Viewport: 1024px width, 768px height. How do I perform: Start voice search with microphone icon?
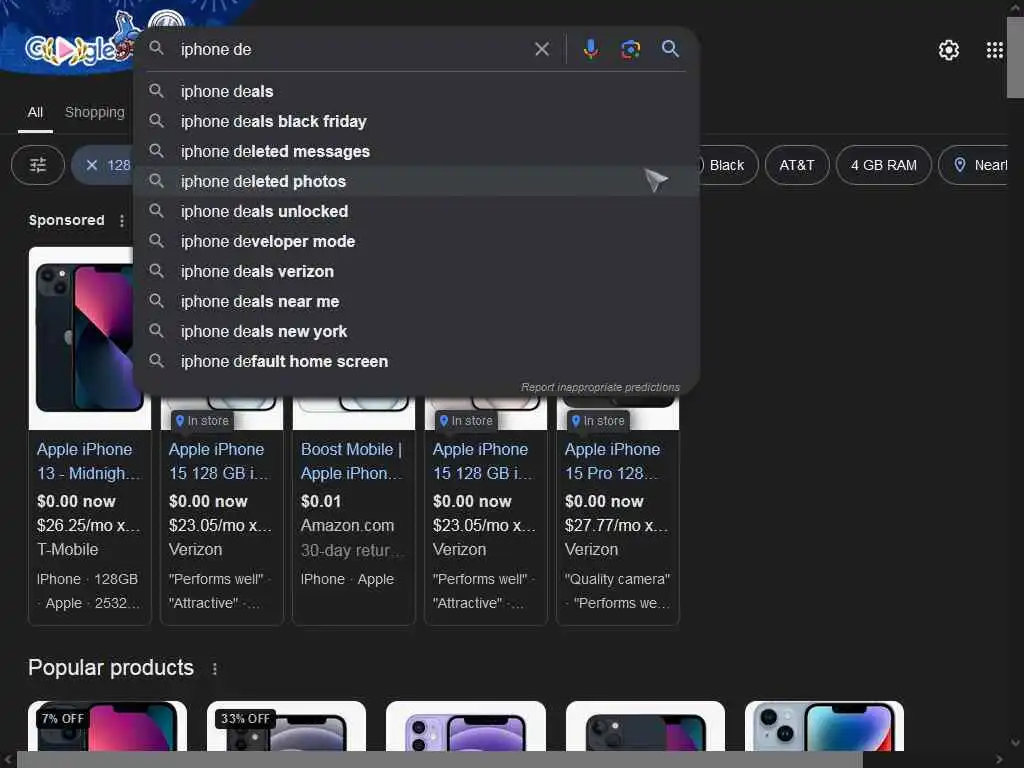[590, 49]
